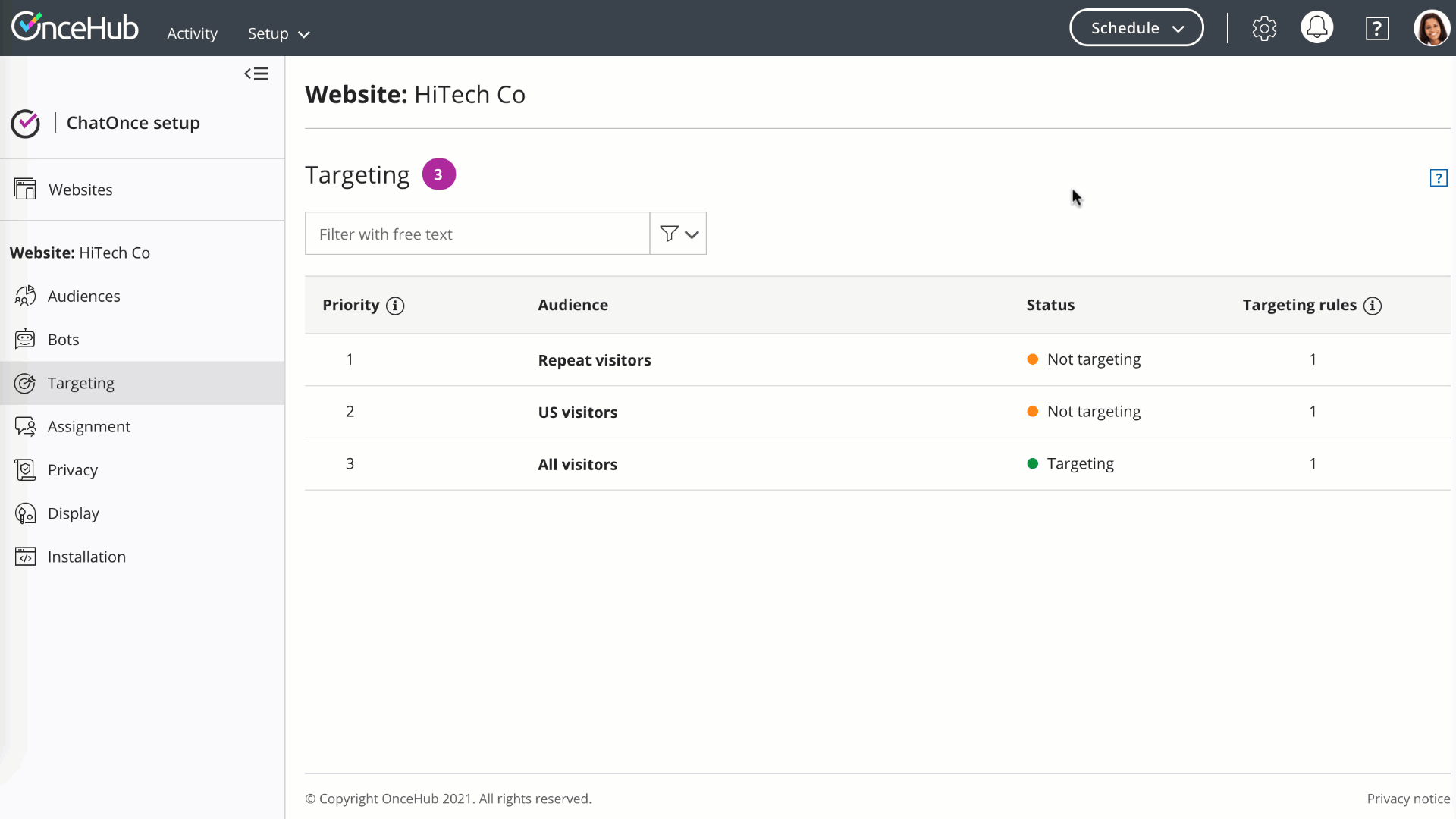The height and width of the screenshot is (819, 1456).
Task: Open Bots in the sidebar
Action: point(63,340)
